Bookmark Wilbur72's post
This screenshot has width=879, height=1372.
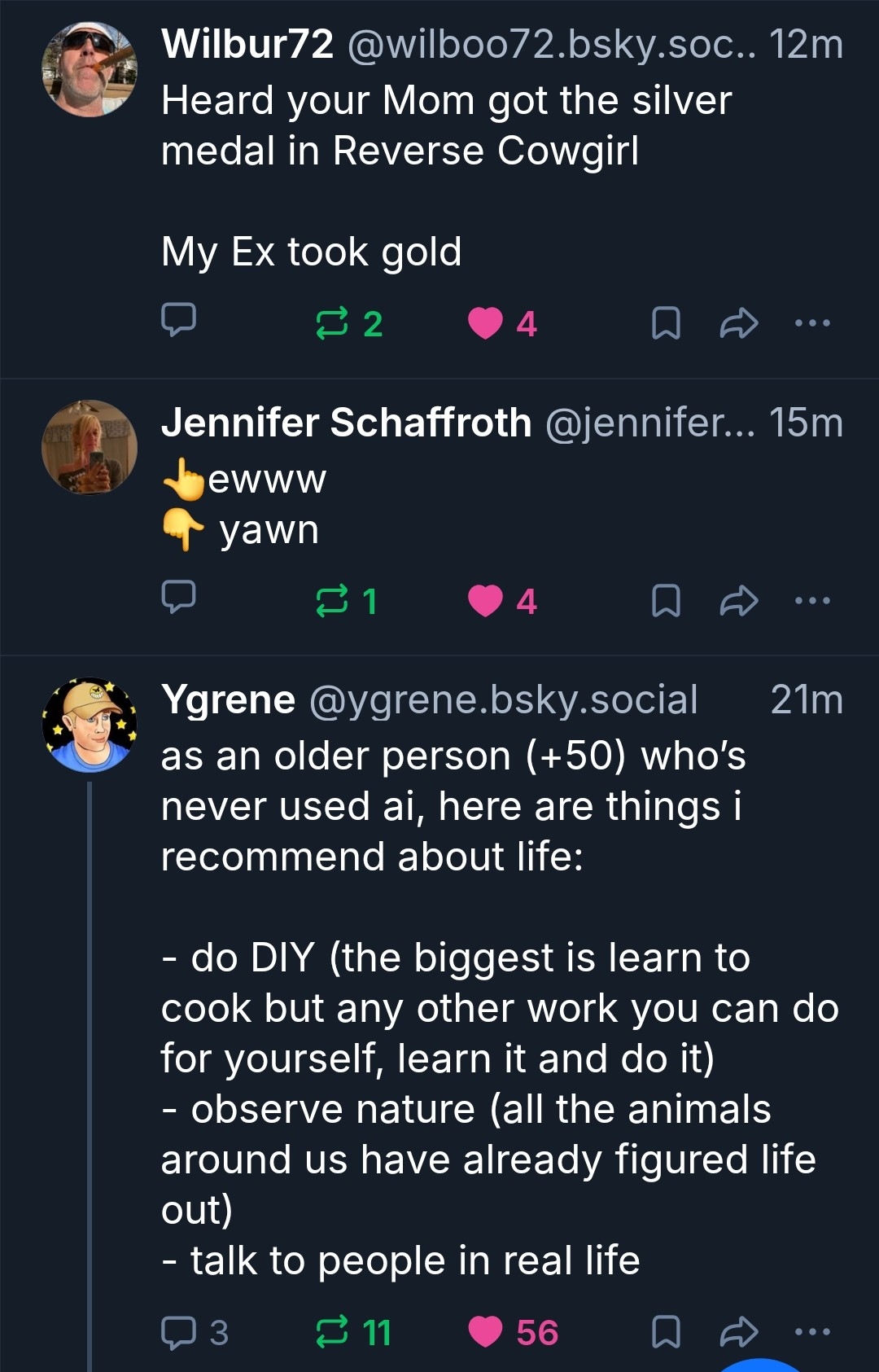click(x=666, y=323)
